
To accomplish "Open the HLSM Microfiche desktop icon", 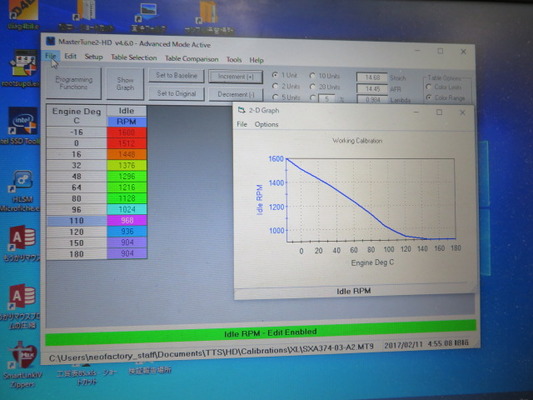I will click(22, 191).
